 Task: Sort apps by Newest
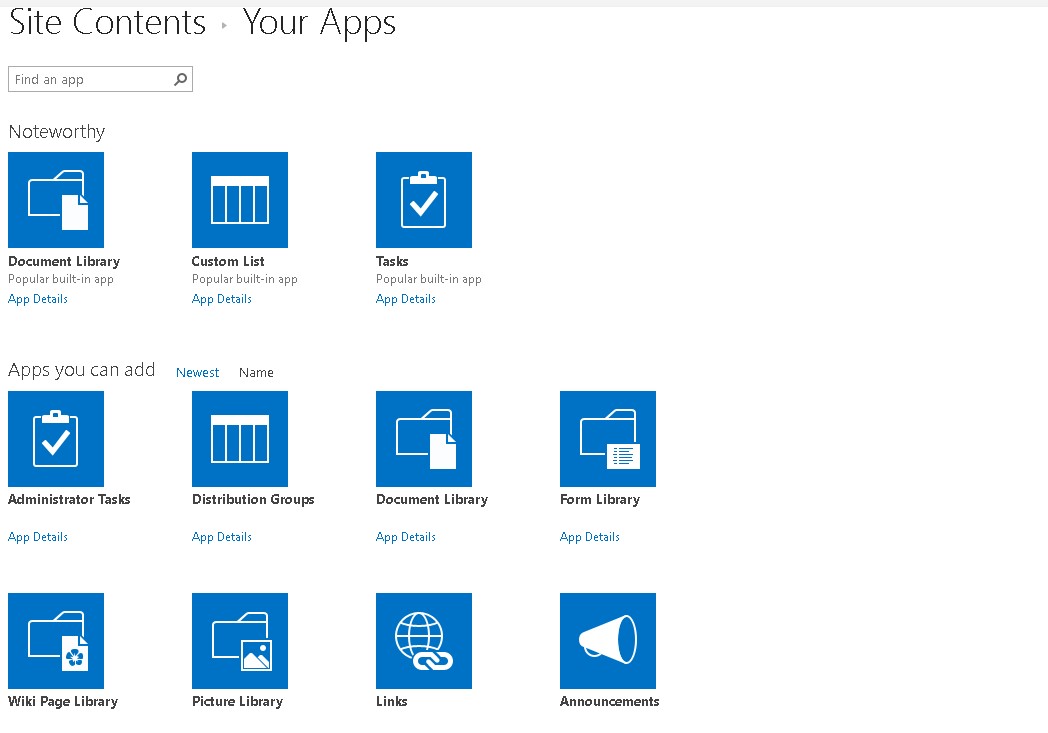click(x=197, y=372)
